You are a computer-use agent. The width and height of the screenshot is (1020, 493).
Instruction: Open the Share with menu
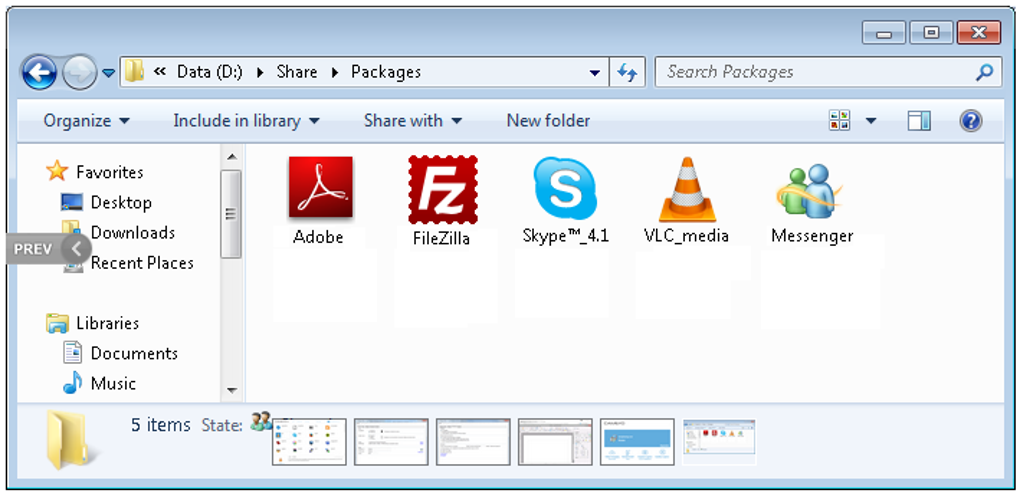click(413, 120)
